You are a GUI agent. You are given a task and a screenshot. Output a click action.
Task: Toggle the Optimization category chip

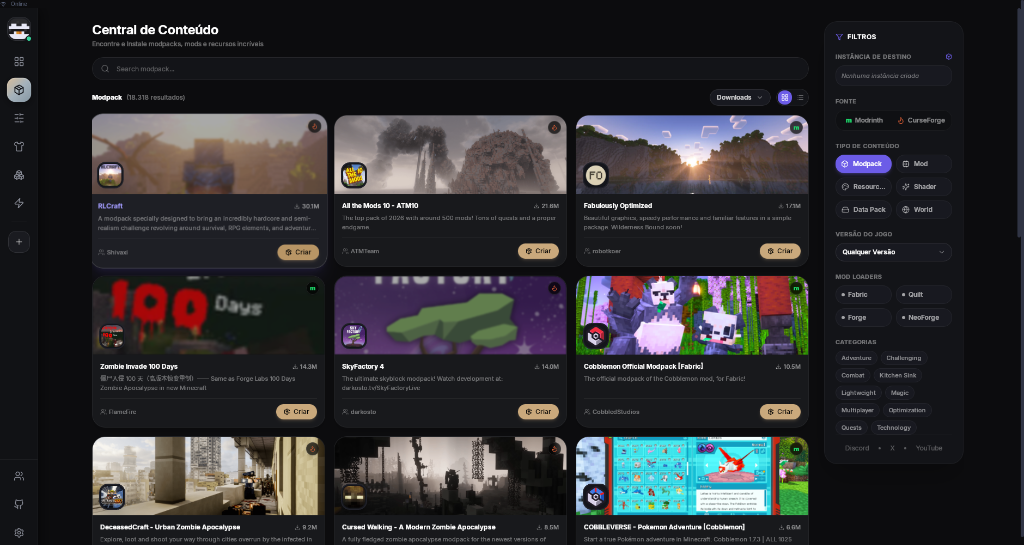[906, 410]
